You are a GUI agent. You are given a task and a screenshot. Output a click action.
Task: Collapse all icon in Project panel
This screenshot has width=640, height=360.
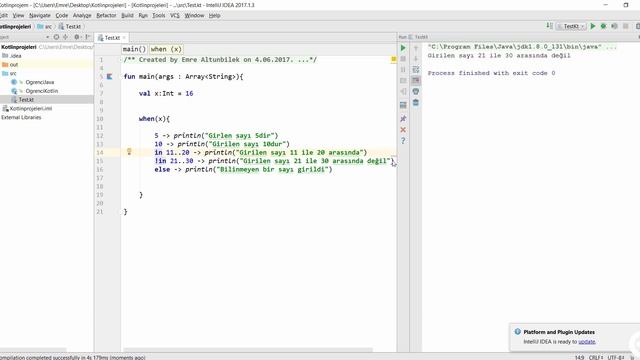(66, 37)
